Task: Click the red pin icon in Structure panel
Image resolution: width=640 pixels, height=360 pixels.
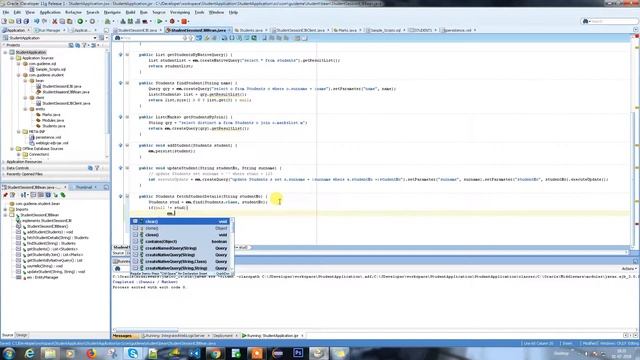Action: coord(5,195)
